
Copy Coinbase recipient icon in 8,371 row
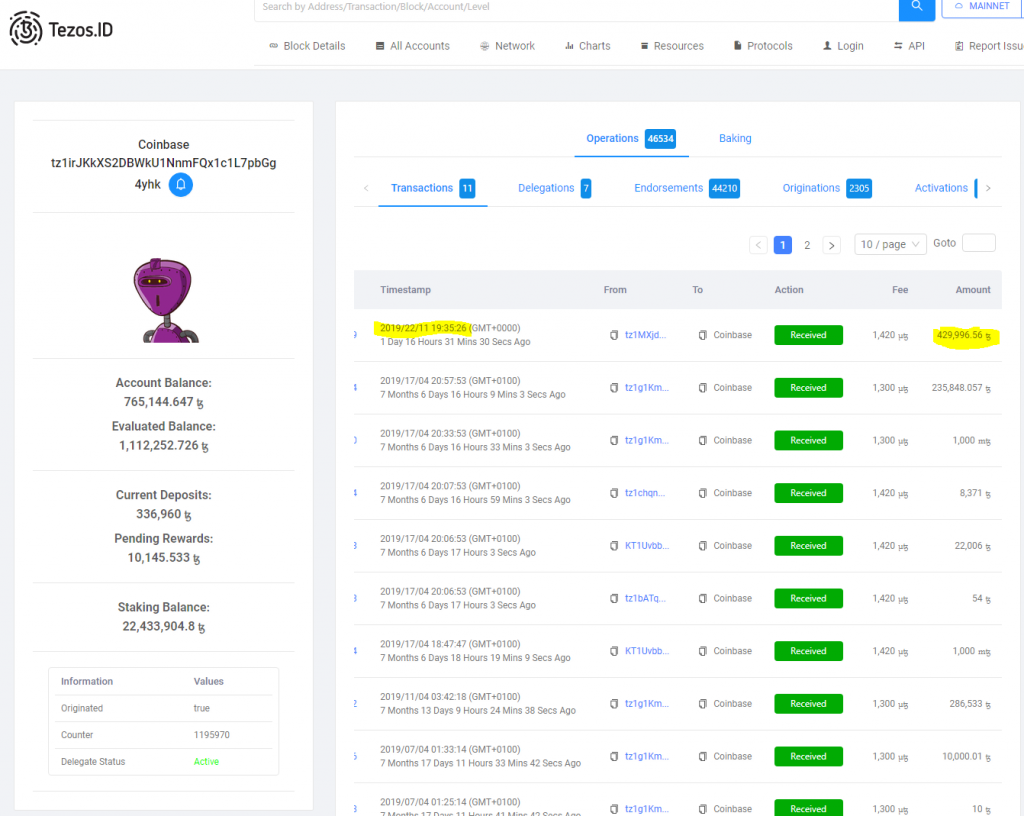tap(703, 493)
